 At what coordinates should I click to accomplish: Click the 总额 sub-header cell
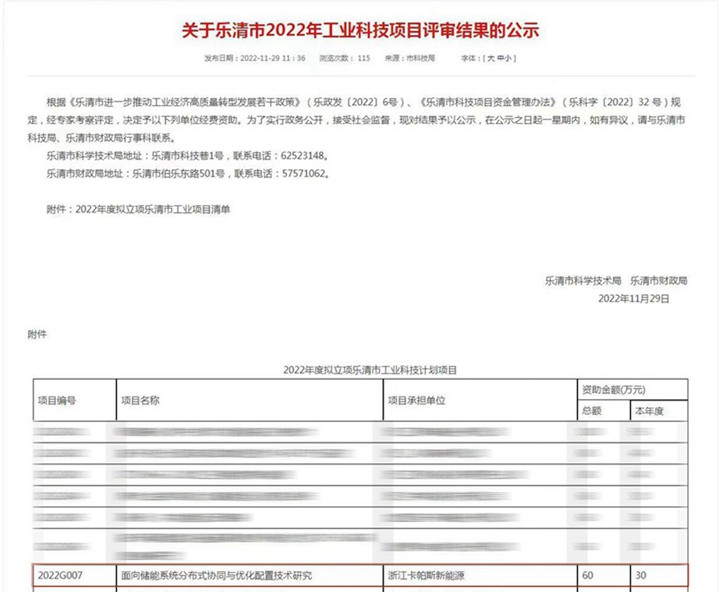point(592,409)
